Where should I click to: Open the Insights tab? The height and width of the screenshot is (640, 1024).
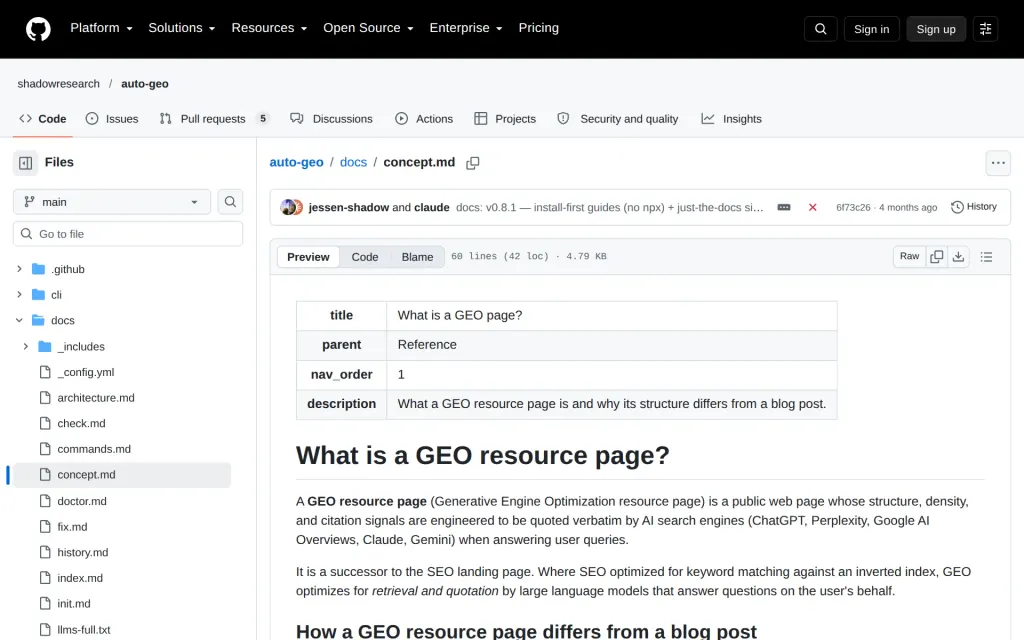731,118
